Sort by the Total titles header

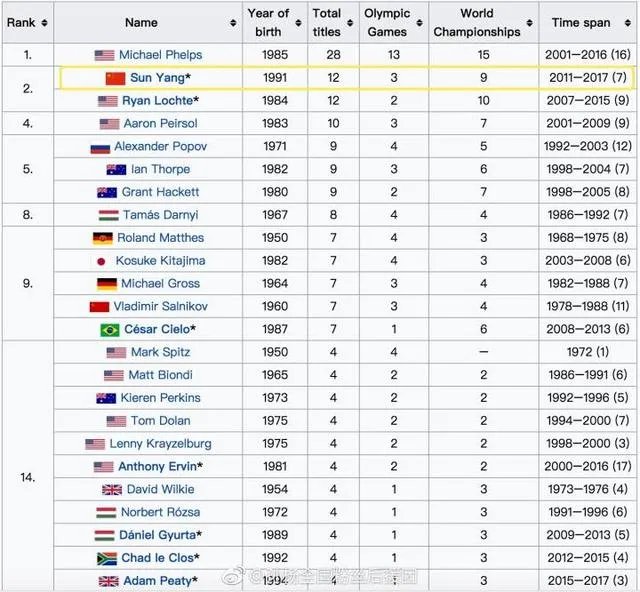(x=326, y=22)
